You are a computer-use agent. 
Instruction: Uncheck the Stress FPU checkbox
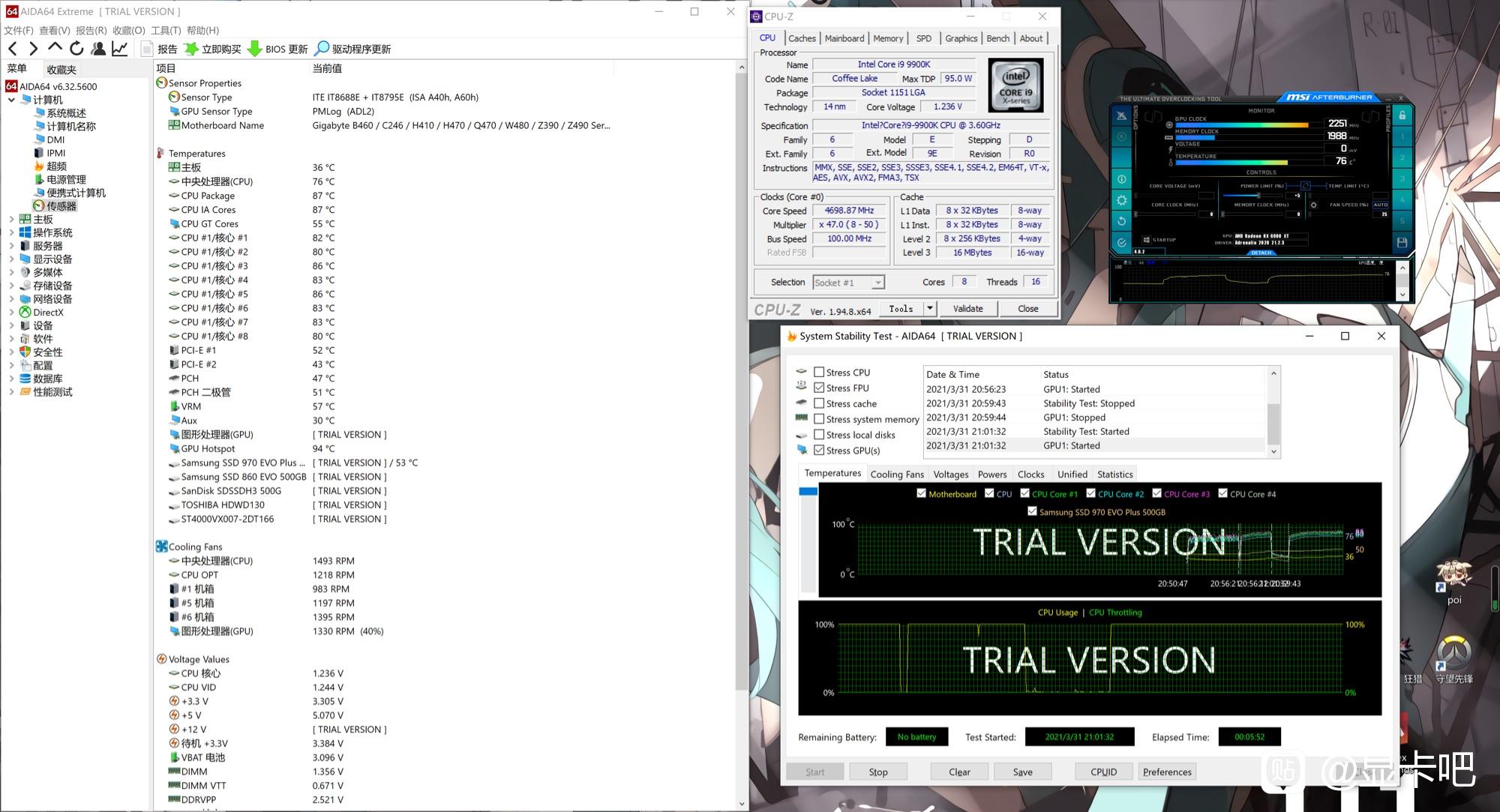tap(819, 388)
